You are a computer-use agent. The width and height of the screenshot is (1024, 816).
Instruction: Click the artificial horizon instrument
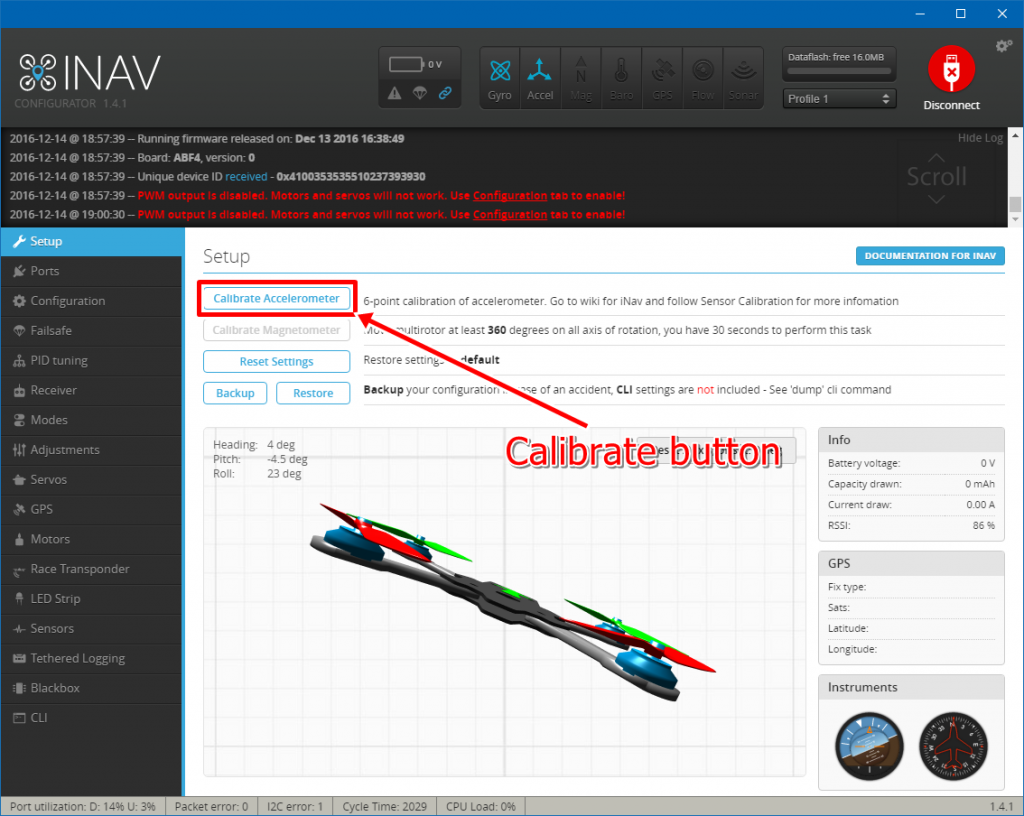pos(867,746)
